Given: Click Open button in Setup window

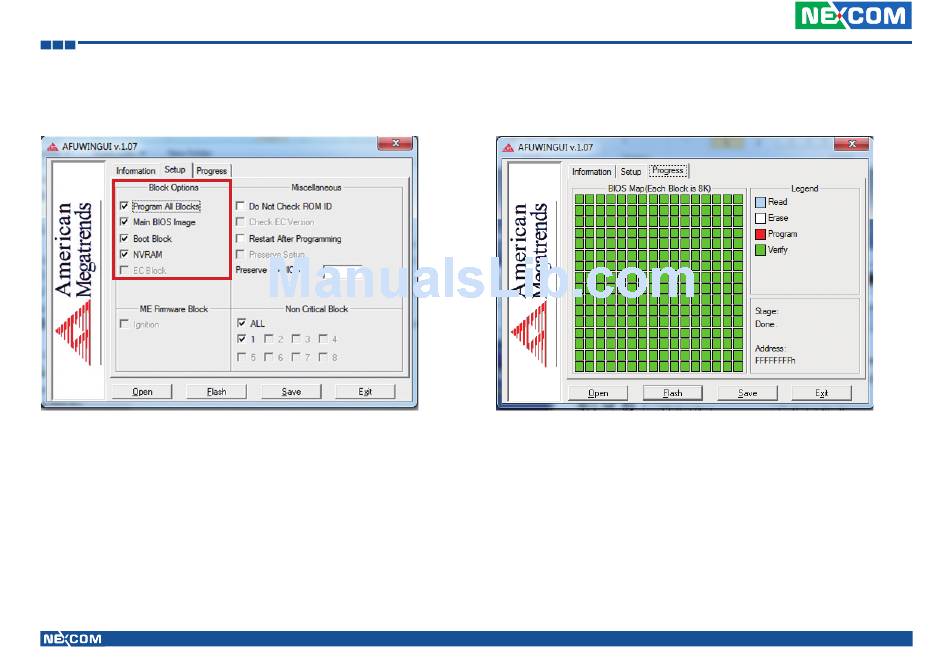Looking at the screenshot, I should pos(142,391).
